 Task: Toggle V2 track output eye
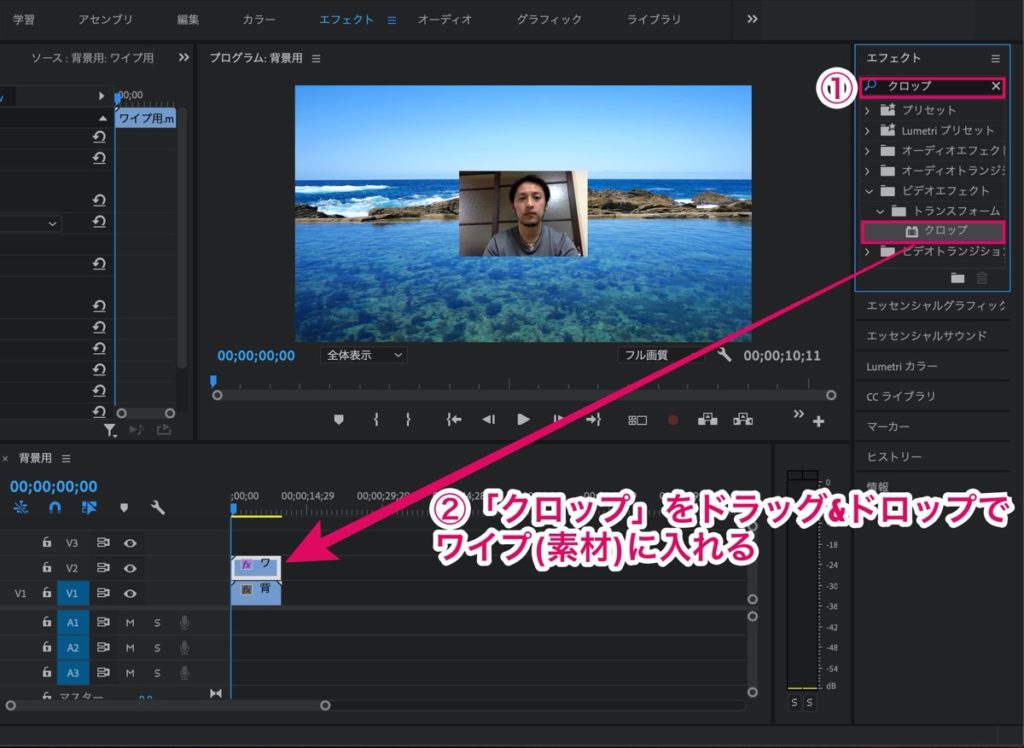(x=130, y=568)
